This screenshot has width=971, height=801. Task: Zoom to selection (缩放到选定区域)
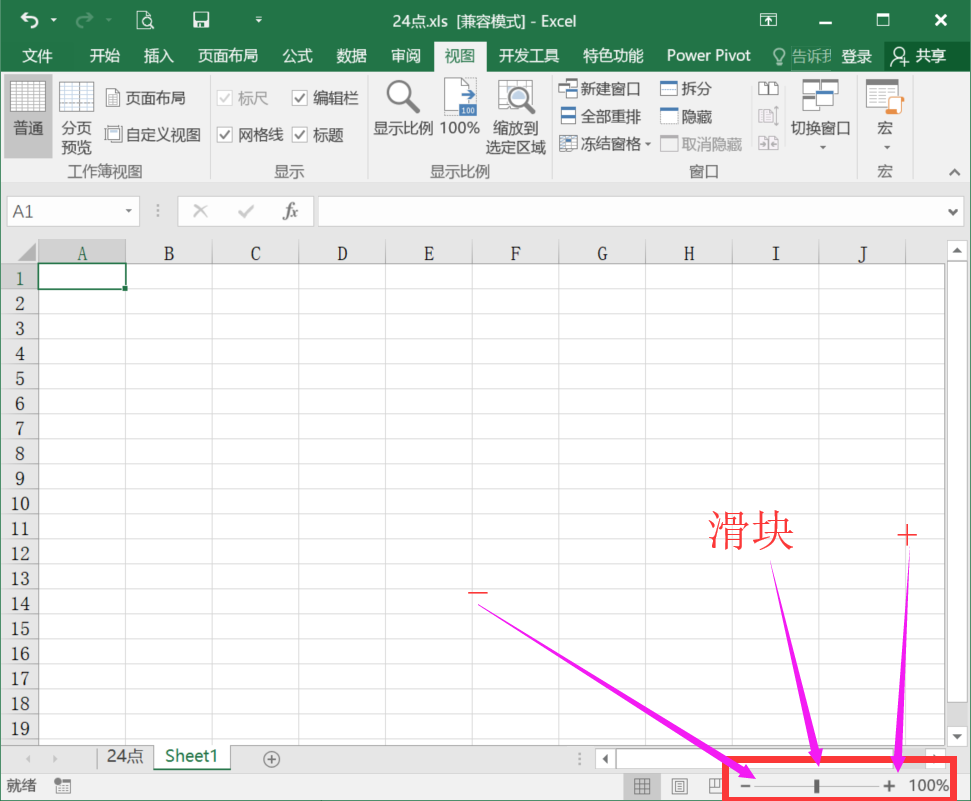click(516, 118)
